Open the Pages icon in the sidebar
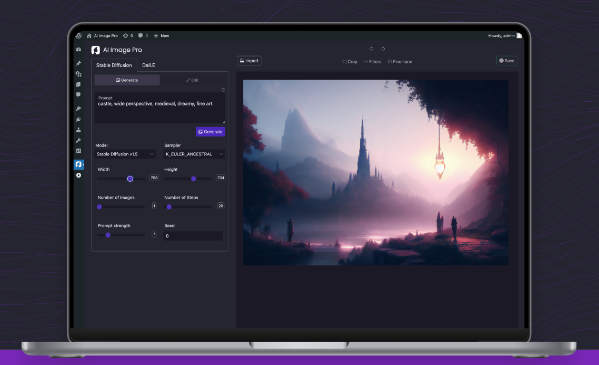The height and width of the screenshot is (365, 599). click(78, 84)
